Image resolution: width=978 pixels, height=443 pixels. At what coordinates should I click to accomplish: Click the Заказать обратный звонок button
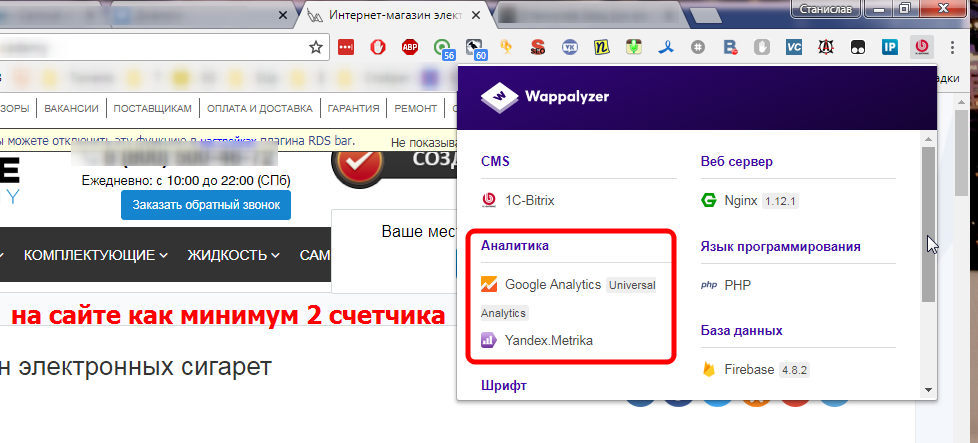(x=206, y=205)
